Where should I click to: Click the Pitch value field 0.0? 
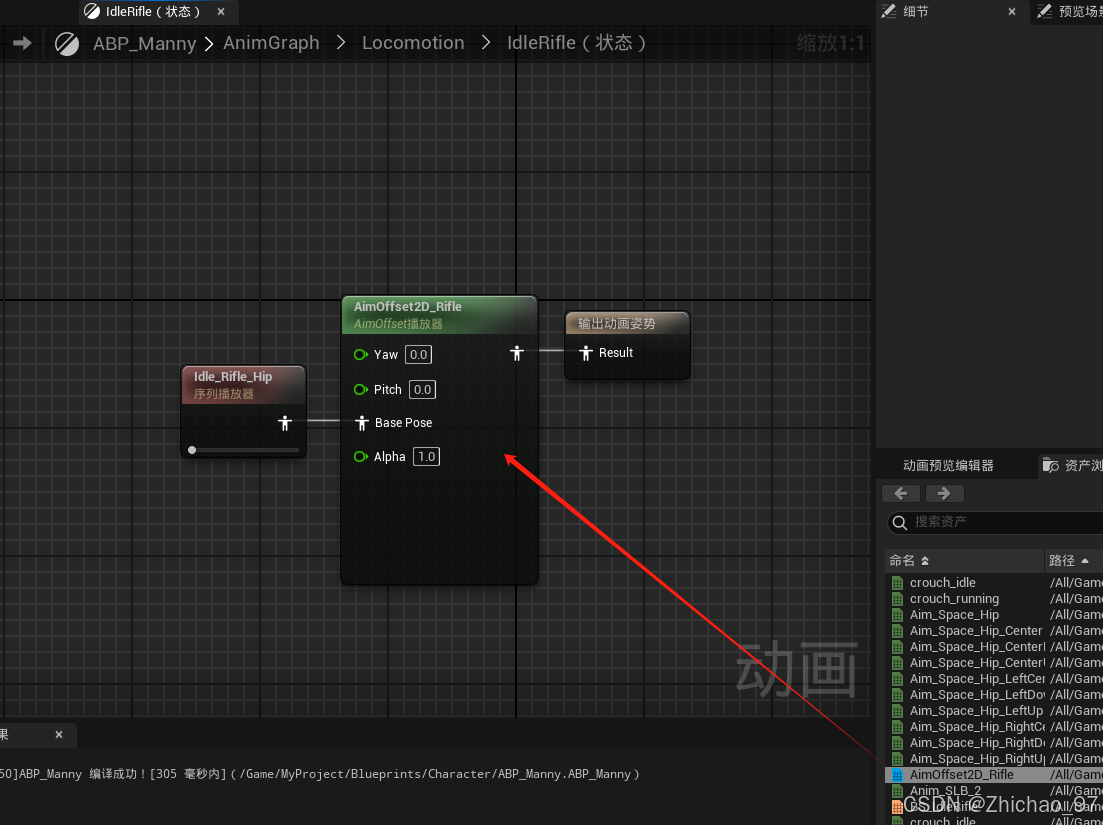(422, 390)
